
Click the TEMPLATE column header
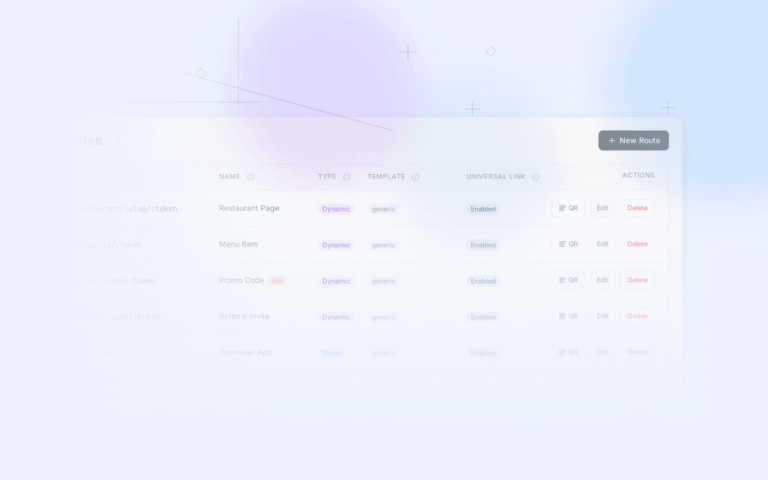point(386,177)
